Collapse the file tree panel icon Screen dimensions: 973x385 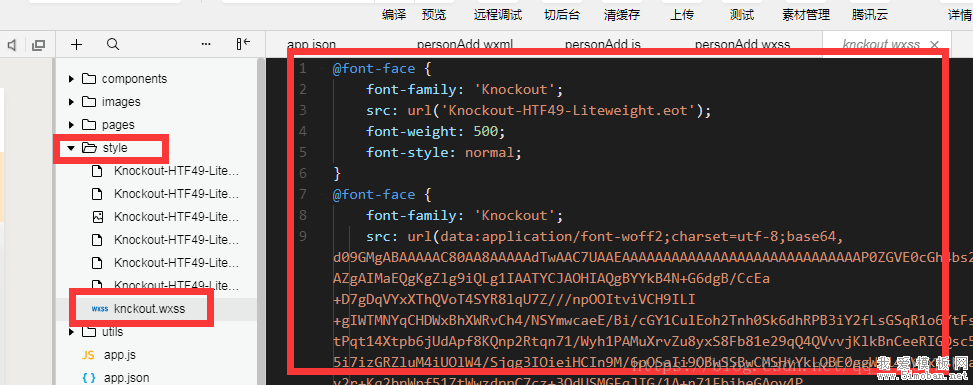tap(243, 43)
